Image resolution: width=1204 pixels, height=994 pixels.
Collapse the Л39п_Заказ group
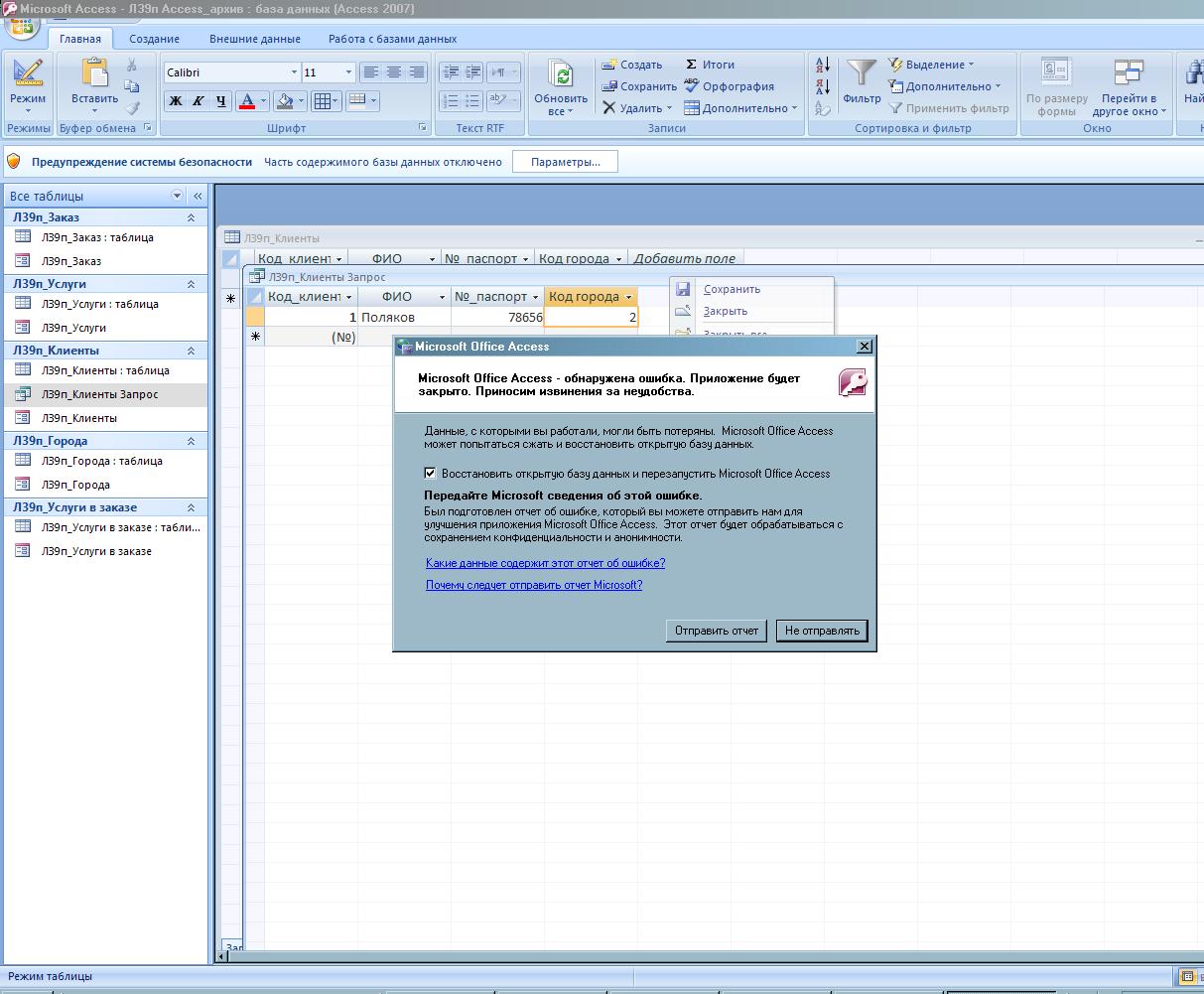pos(192,217)
